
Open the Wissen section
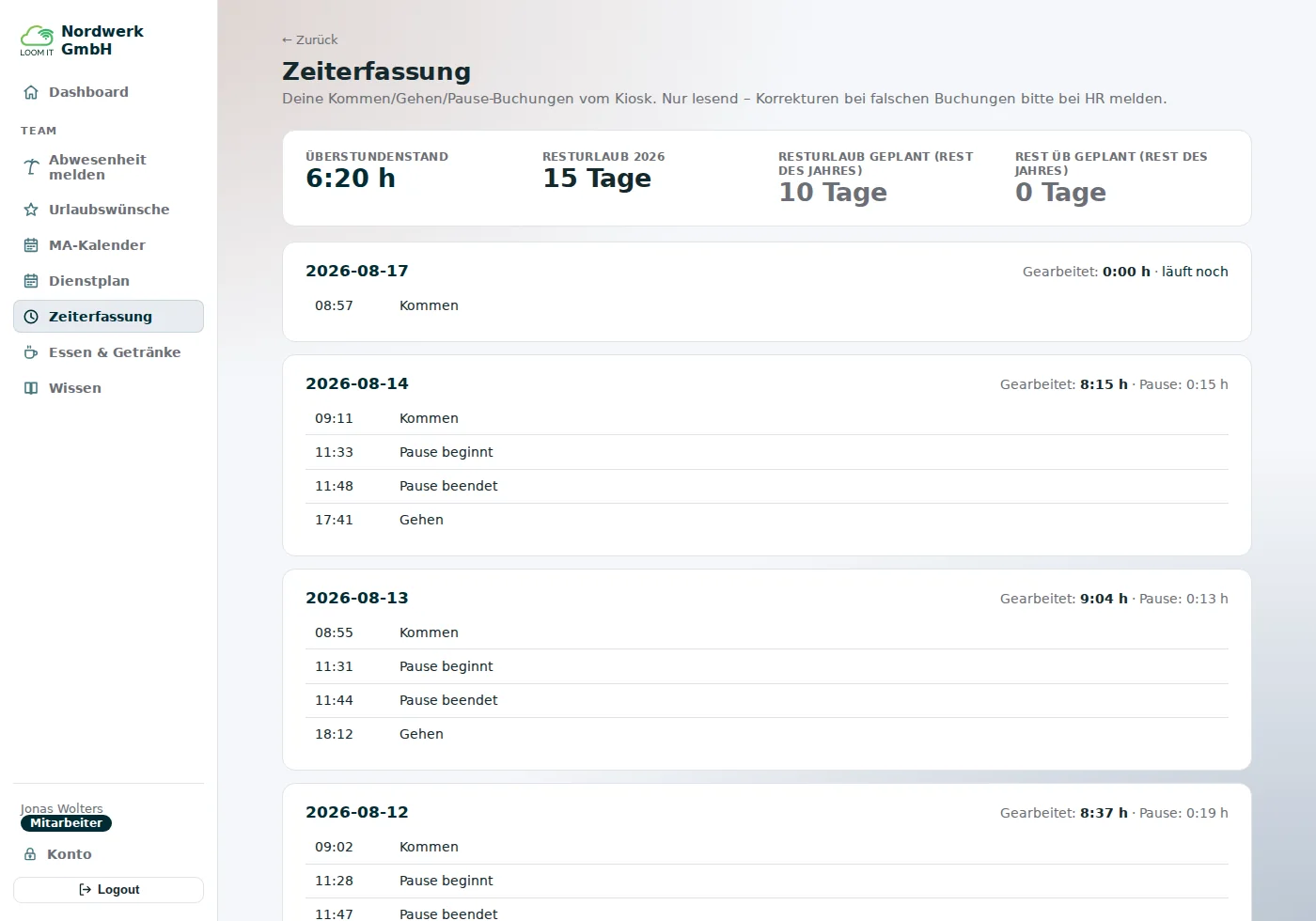[x=108, y=388]
